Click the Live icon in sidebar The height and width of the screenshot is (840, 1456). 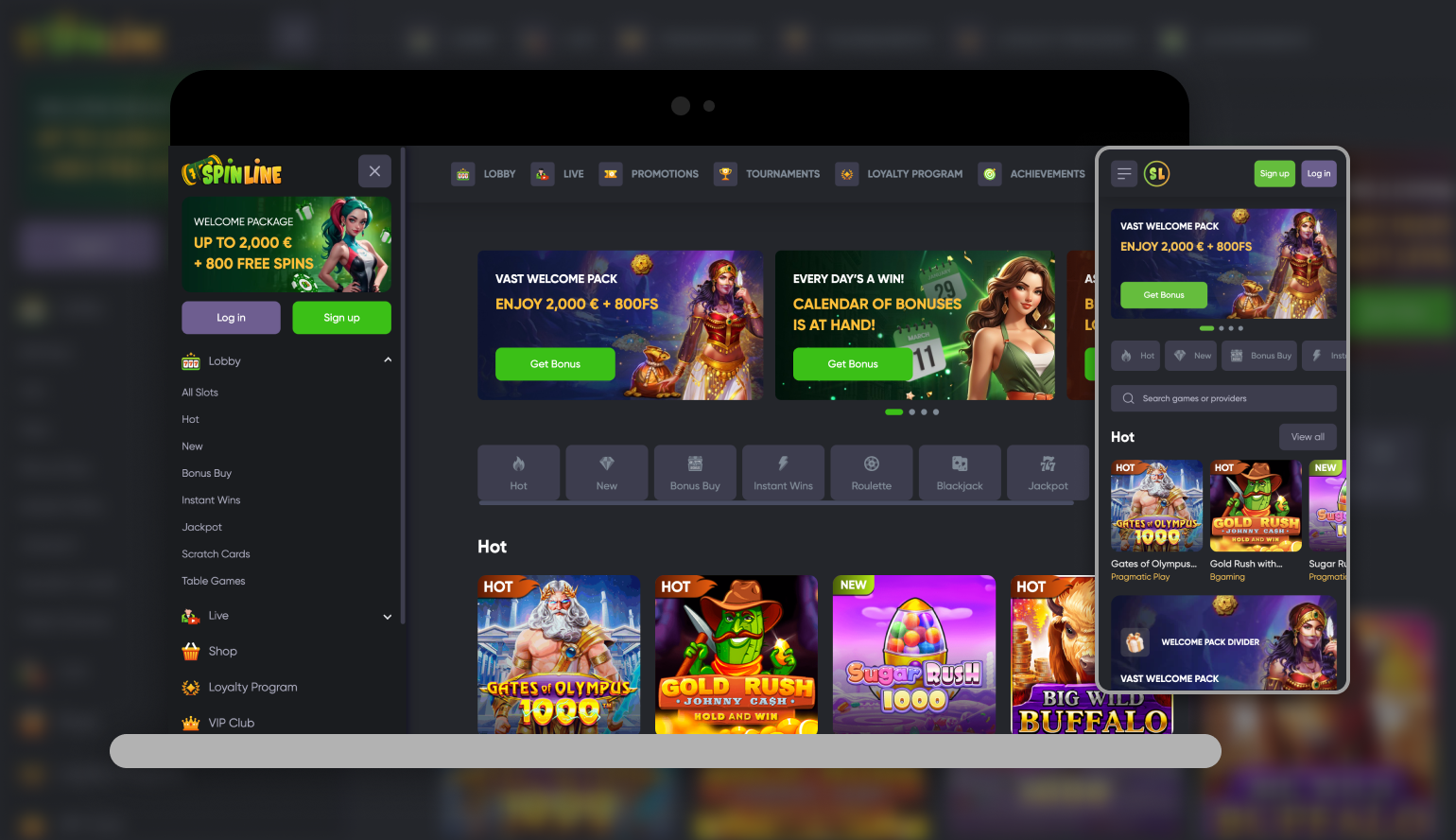pos(191,616)
